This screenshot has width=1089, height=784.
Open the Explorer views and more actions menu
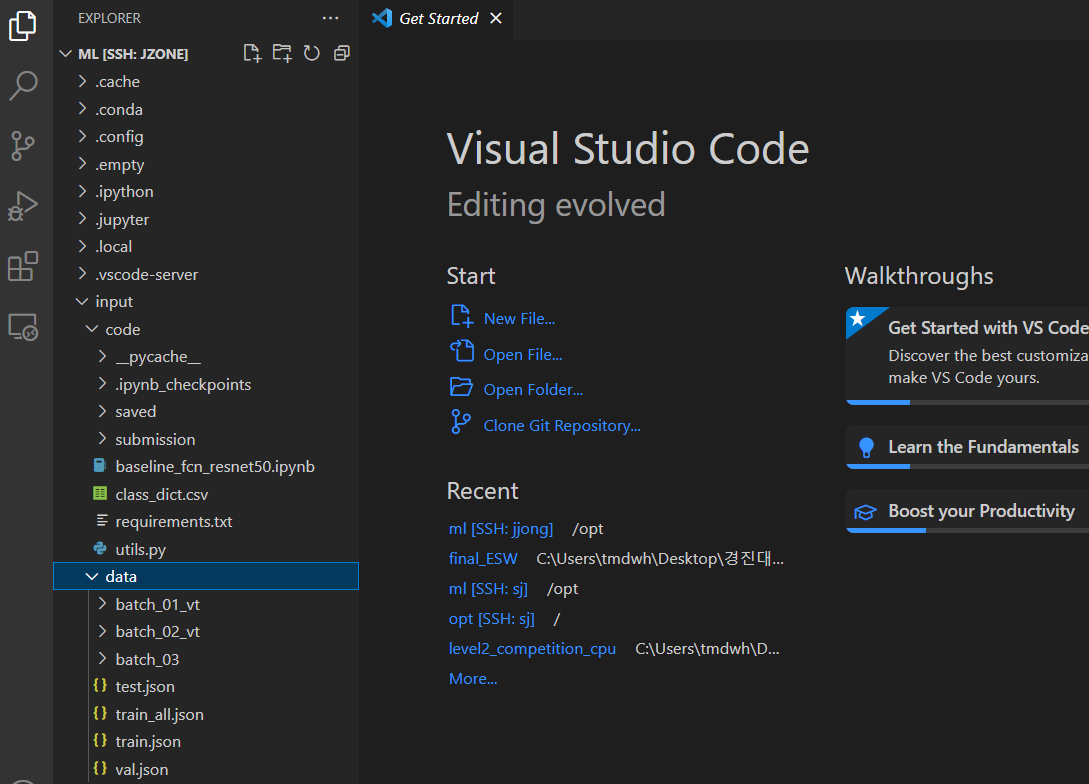[331, 18]
